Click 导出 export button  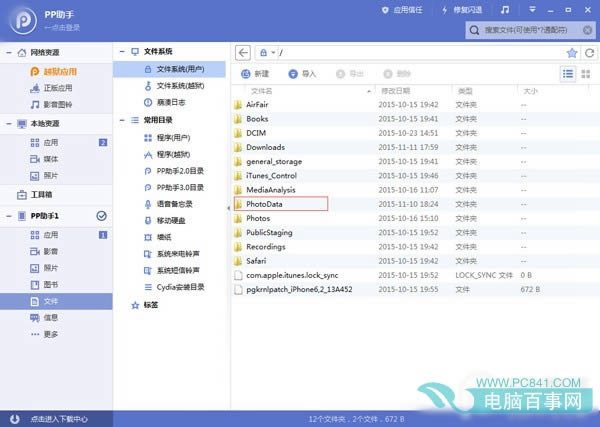click(x=349, y=74)
